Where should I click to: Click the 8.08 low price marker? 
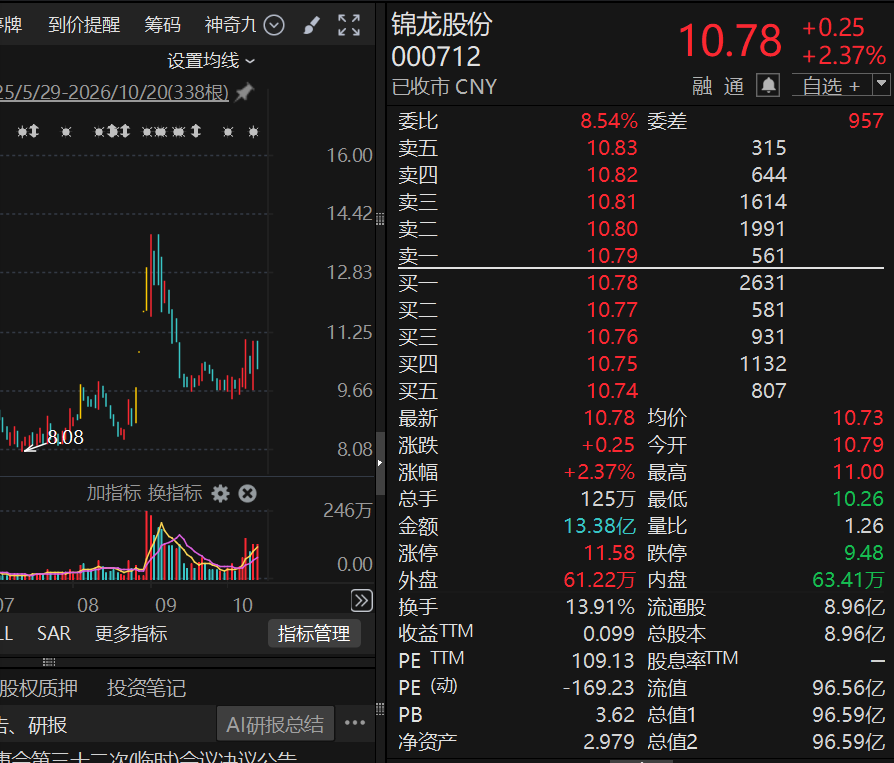click(x=65, y=437)
